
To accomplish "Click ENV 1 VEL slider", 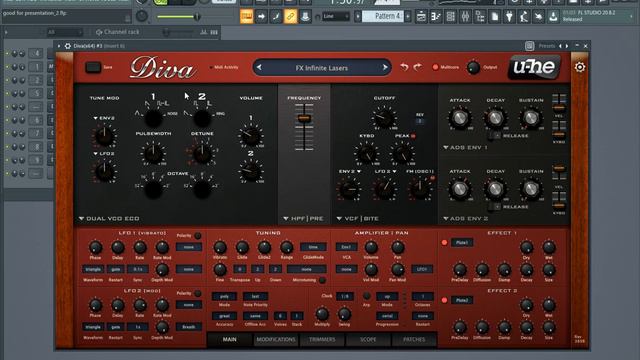I will pyautogui.click(x=559, y=104).
